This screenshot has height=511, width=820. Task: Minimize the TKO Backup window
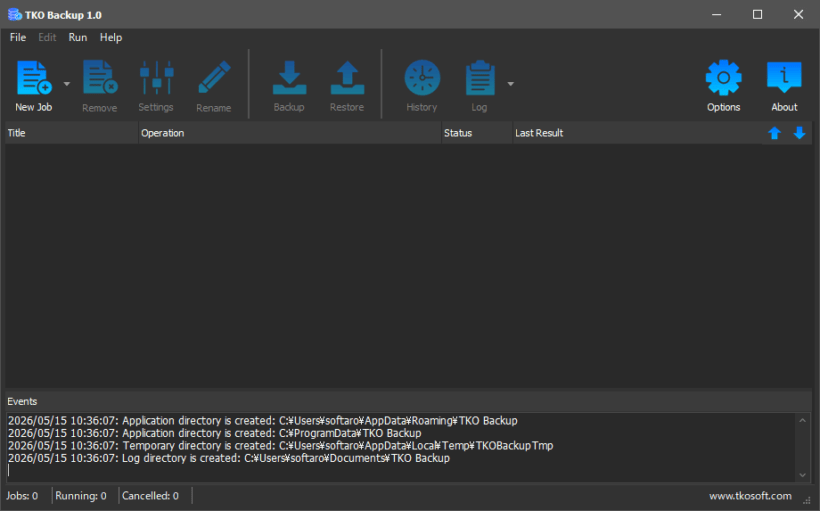716,15
